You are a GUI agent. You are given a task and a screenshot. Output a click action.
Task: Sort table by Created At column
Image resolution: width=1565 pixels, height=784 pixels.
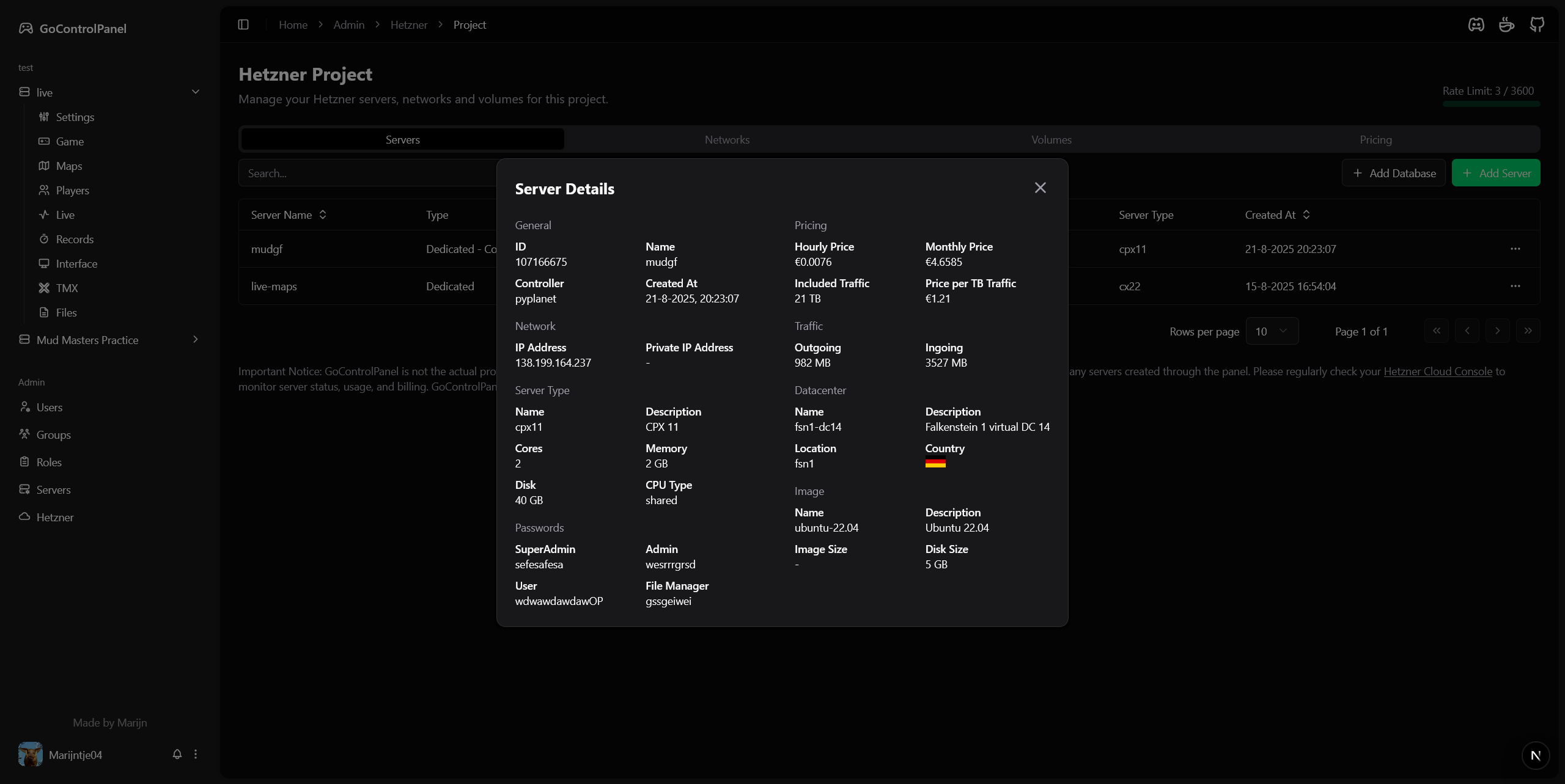point(1277,215)
